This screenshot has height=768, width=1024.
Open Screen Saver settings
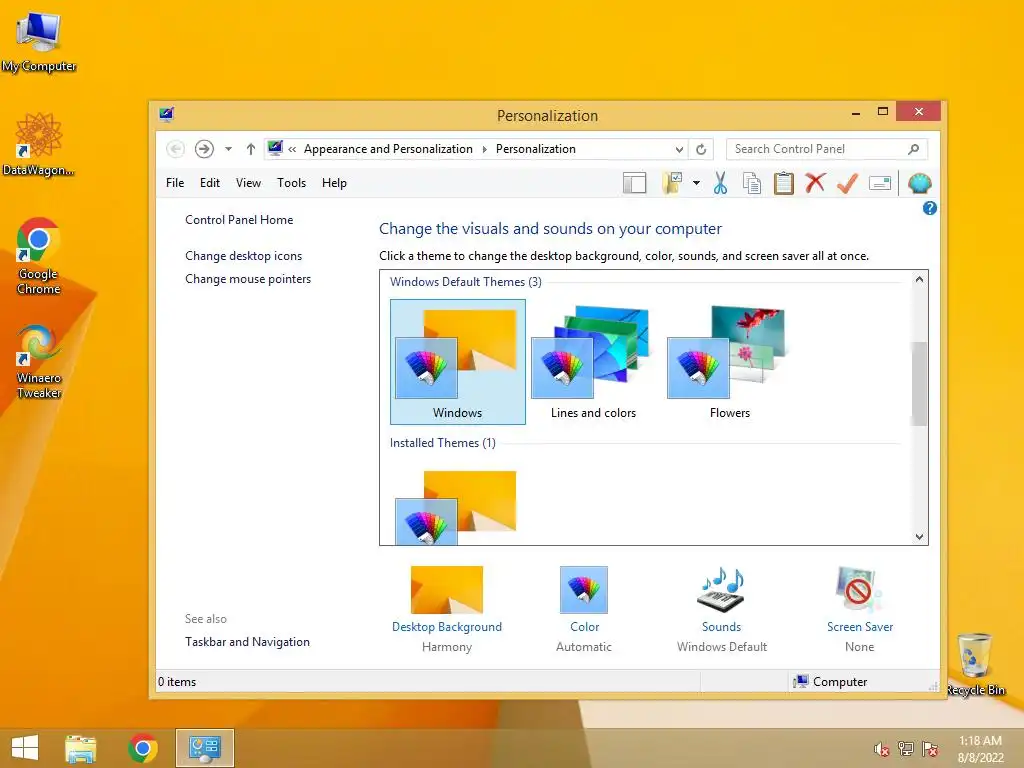click(x=859, y=609)
